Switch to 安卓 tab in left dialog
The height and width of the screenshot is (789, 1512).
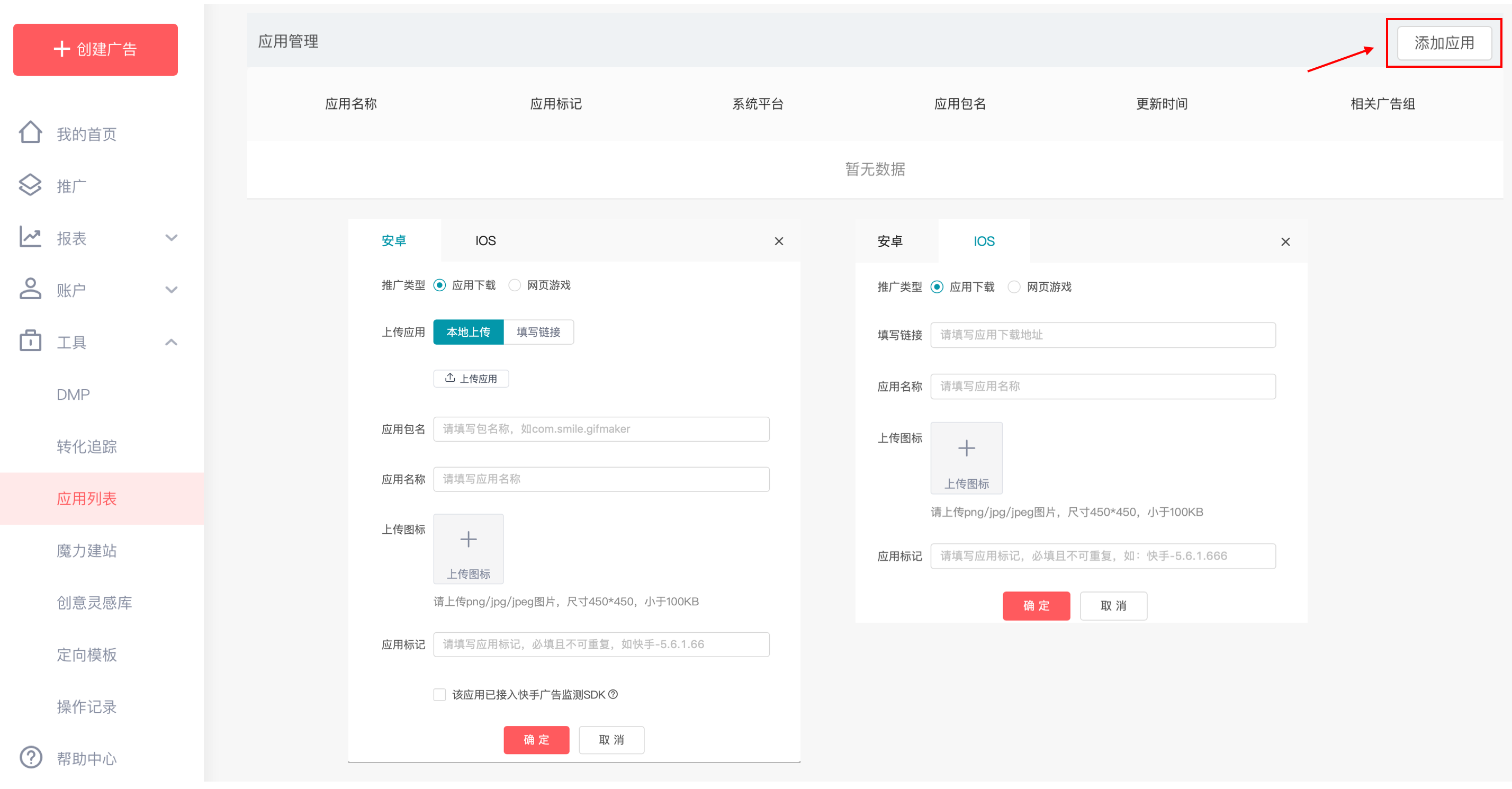click(x=394, y=241)
